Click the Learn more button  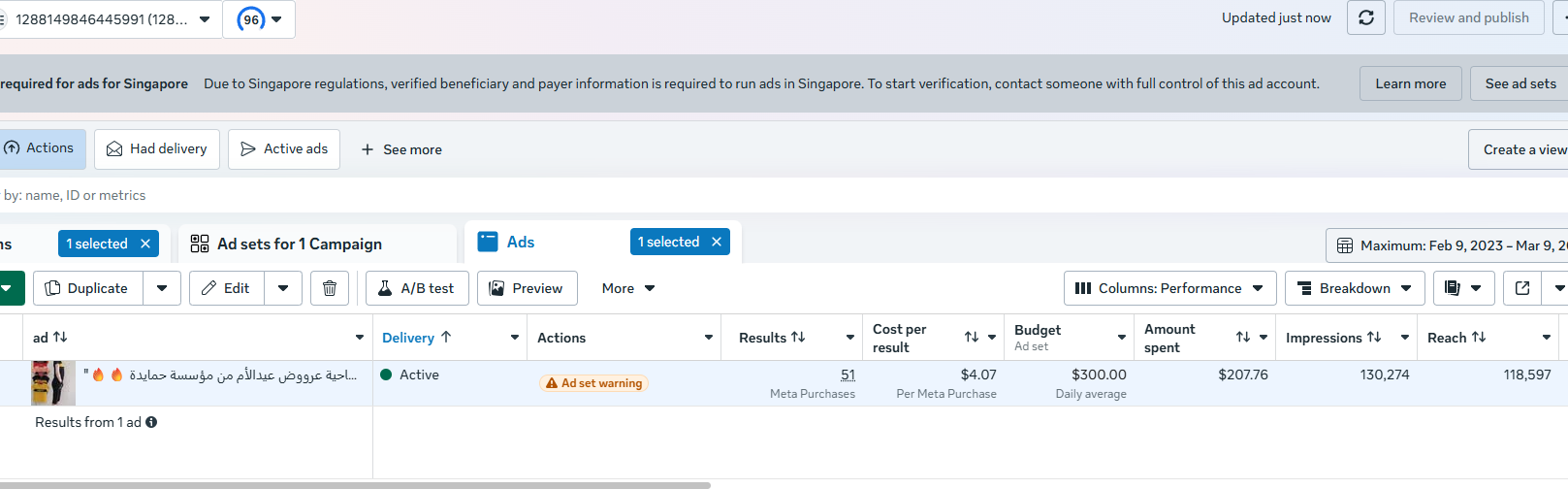1410,83
